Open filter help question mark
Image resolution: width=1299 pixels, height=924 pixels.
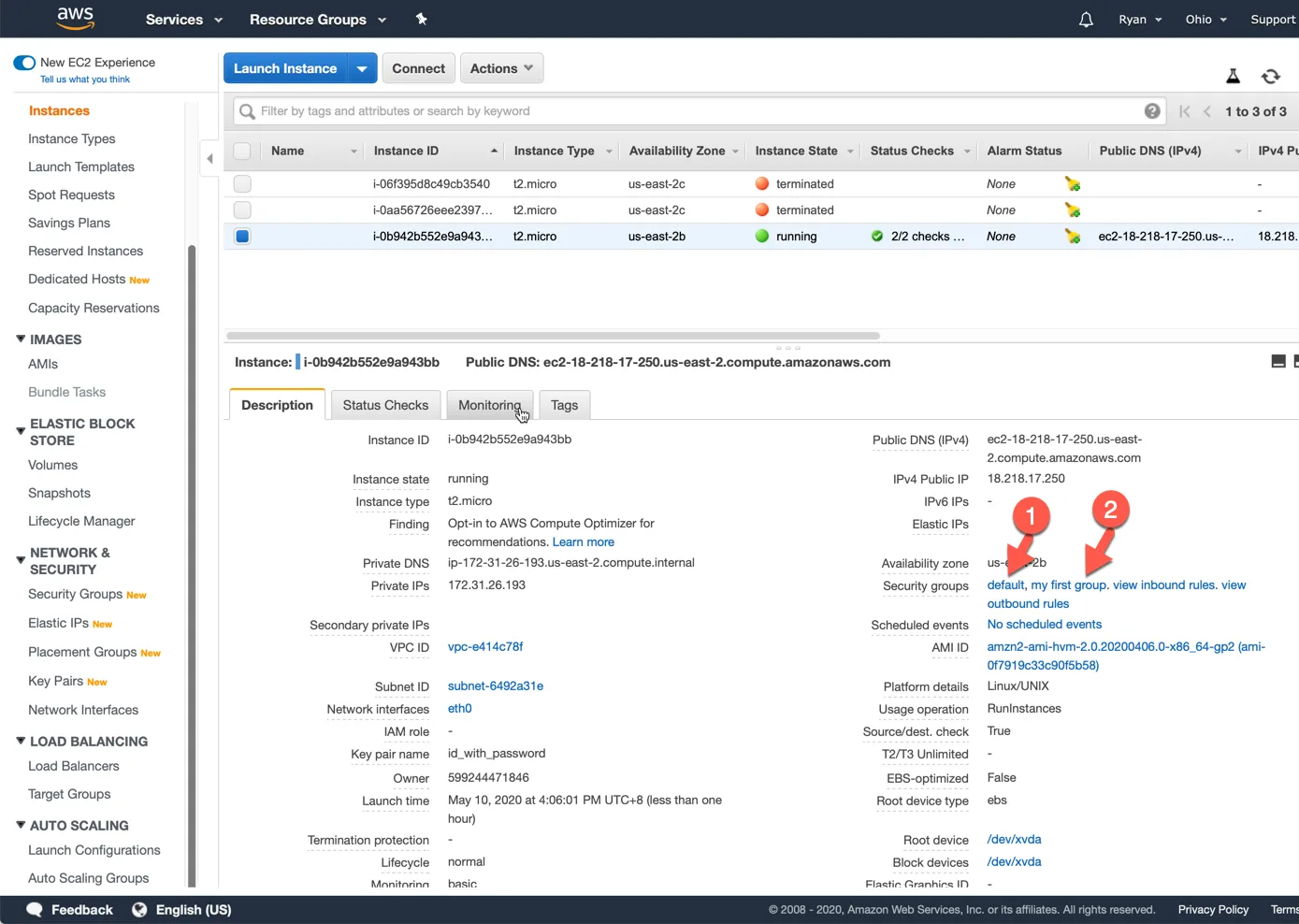pyautogui.click(x=1152, y=111)
